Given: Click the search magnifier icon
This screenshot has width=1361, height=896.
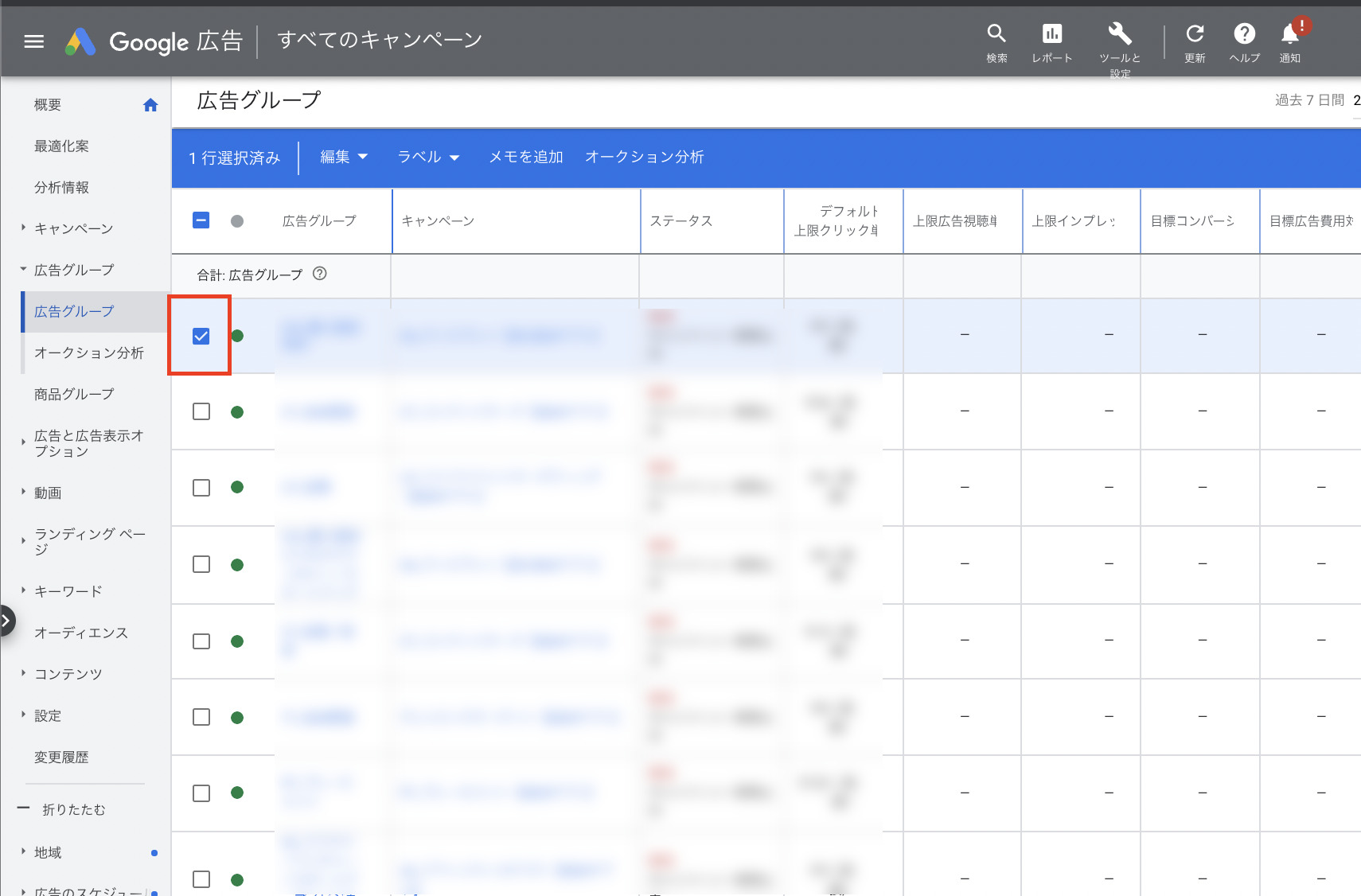Looking at the screenshot, I should point(996,33).
